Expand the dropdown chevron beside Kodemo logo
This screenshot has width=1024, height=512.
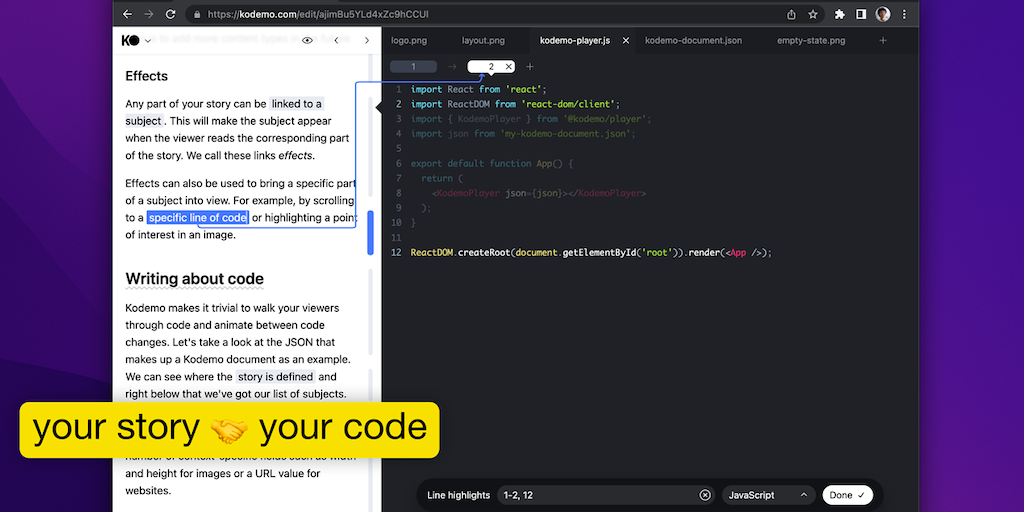pos(148,40)
